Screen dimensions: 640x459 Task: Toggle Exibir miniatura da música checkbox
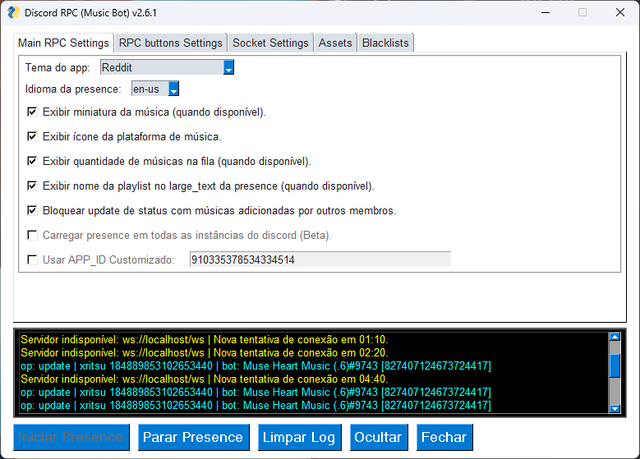pos(32,112)
